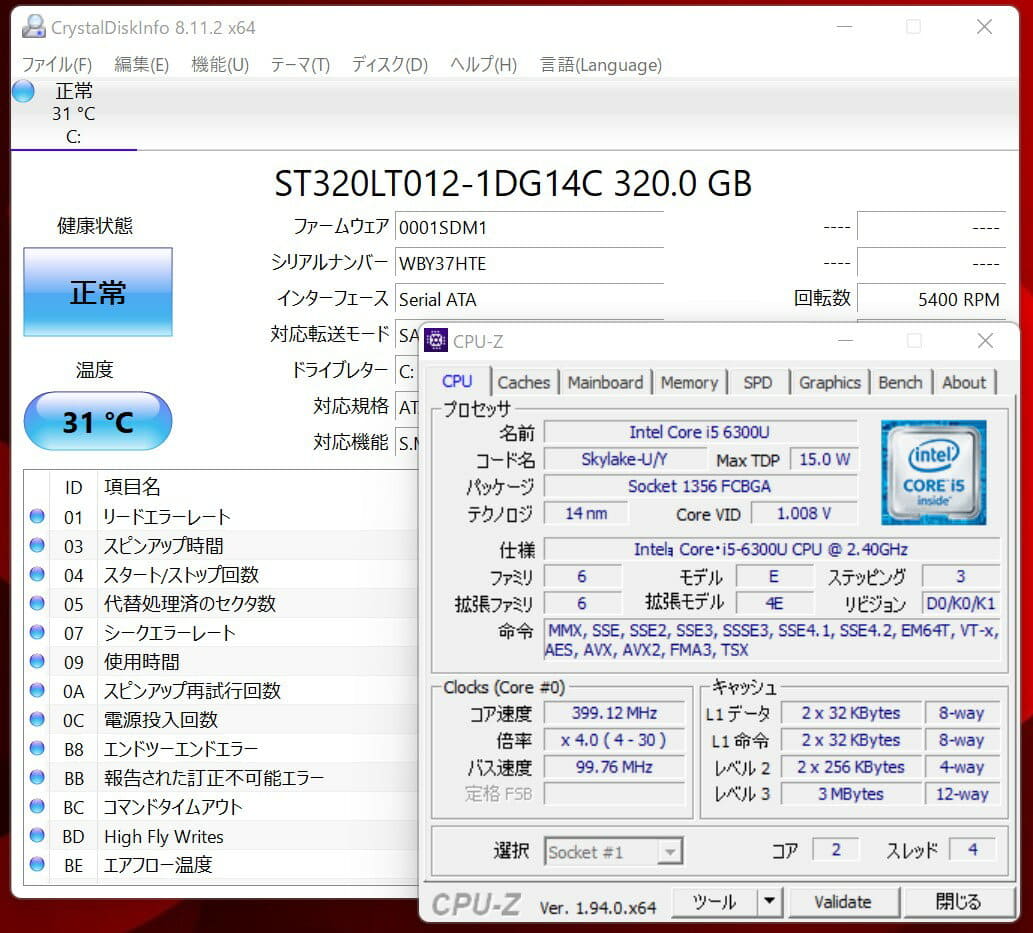Click the Skylake-U/Y code name value
The image size is (1033, 933).
[624, 459]
